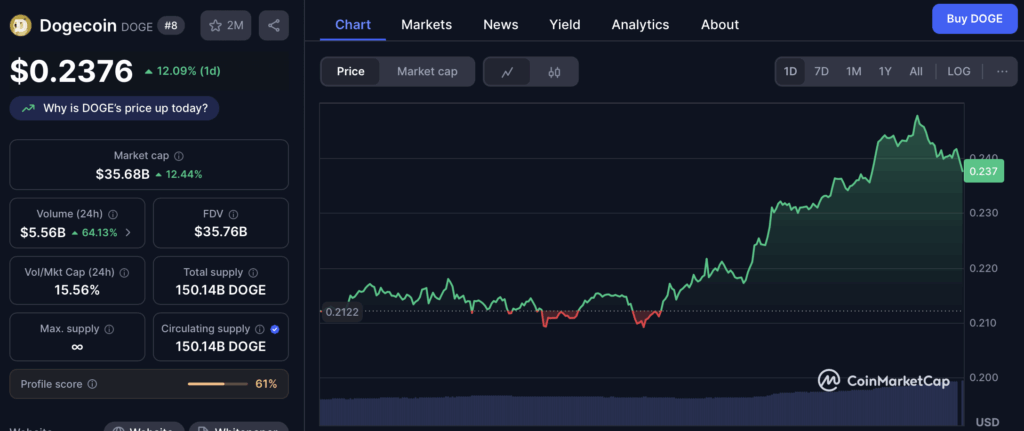The width and height of the screenshot is (1024, 431).
Task: Click the 61% profile score value
Action: pyautogui.click(x=266, y=384)
